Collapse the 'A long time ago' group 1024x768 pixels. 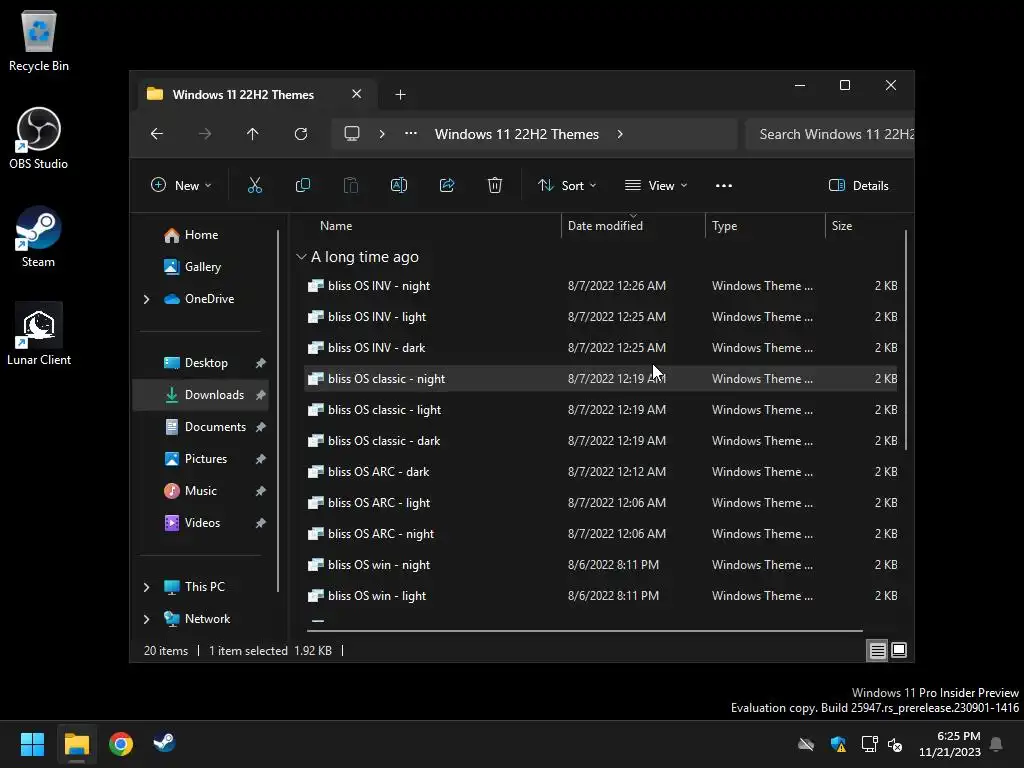[301, 257]
